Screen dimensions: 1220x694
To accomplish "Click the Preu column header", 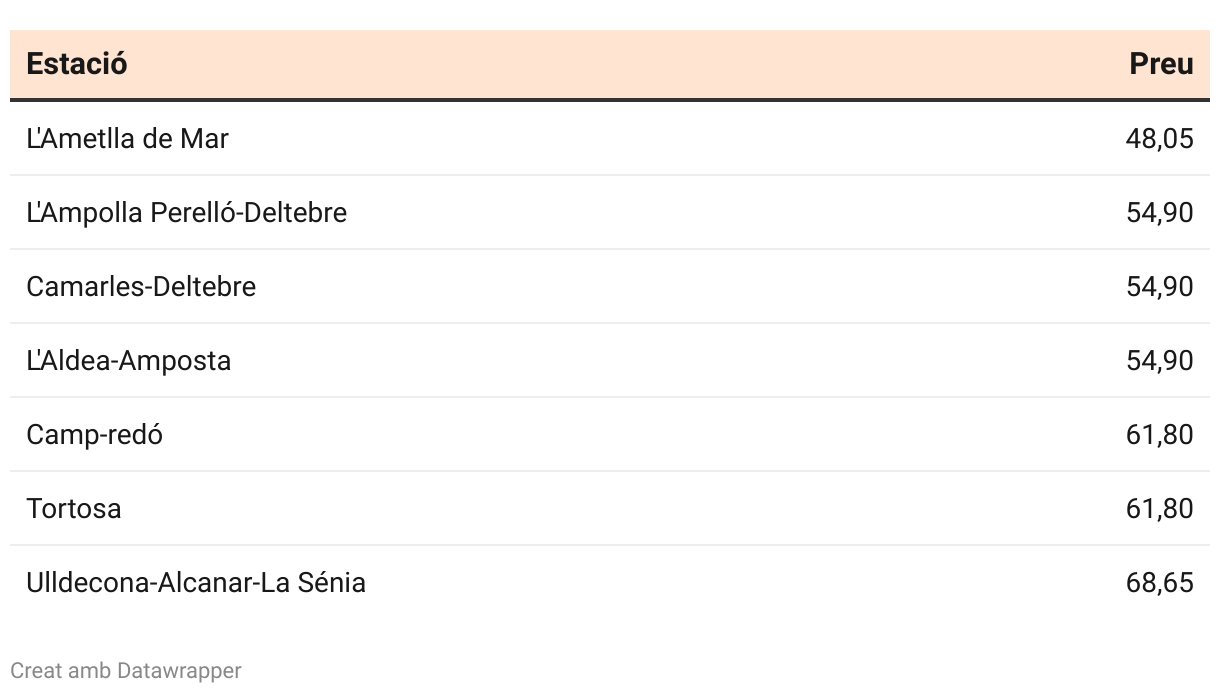I will [1161, 64].
